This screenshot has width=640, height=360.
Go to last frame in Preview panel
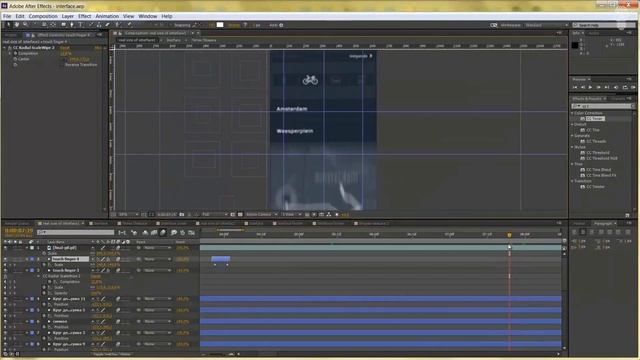coord(607,87)
